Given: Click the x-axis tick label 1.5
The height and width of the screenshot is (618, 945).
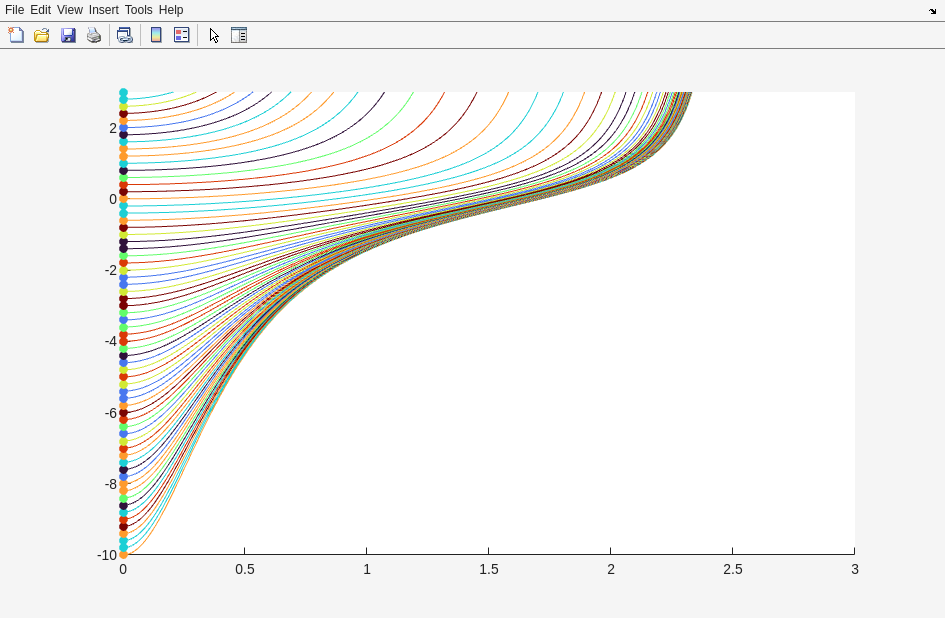Looking at the screenshot, I should click(x=489, y=569).
